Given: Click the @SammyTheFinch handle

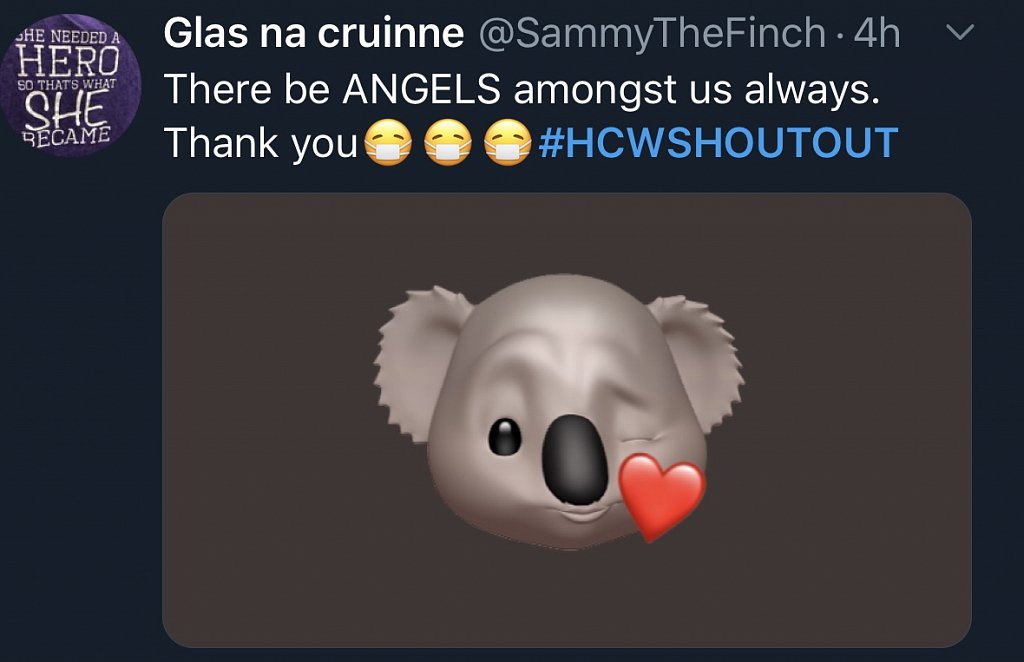Looking at the screenshot, I should 652,35.
